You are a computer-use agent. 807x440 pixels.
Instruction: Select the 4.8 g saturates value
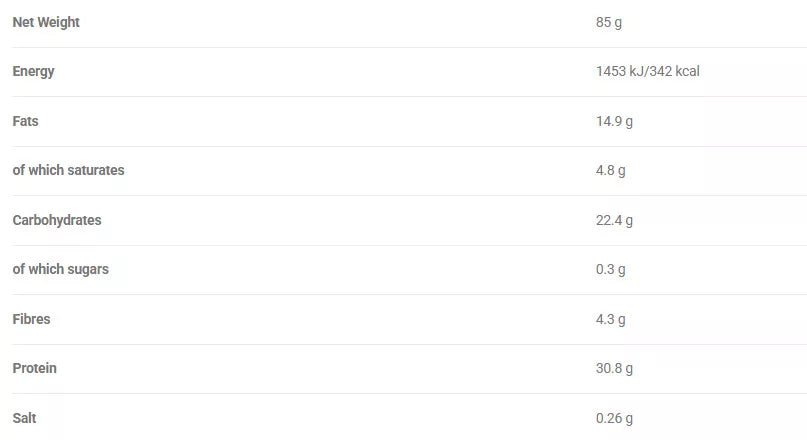coord(610,170)
